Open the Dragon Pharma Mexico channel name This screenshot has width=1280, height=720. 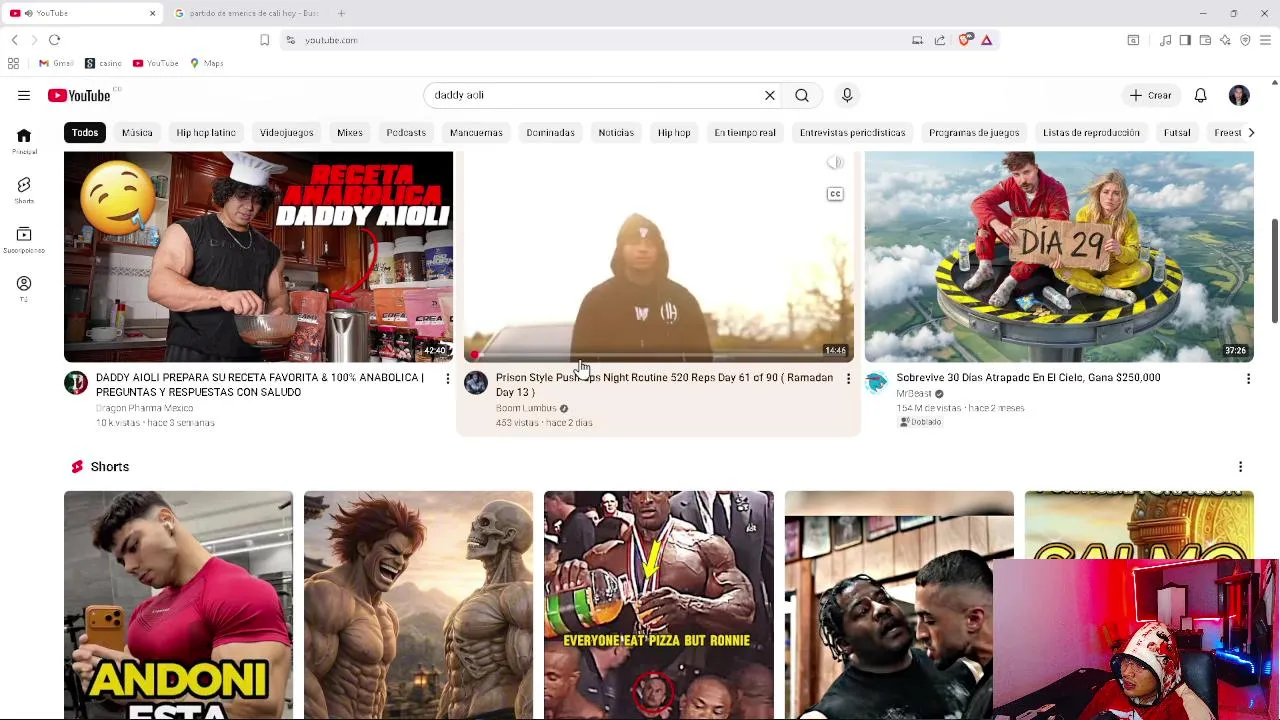click(144, 408)
